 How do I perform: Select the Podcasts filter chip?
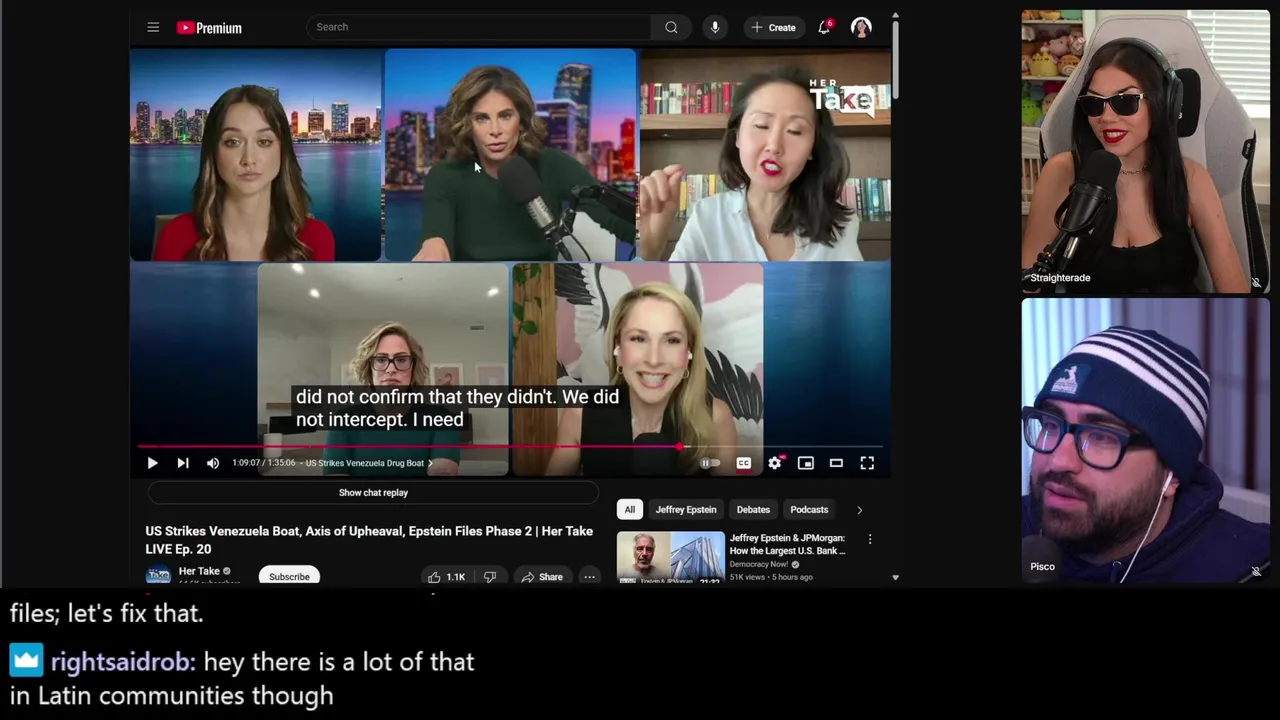[809, 510]
